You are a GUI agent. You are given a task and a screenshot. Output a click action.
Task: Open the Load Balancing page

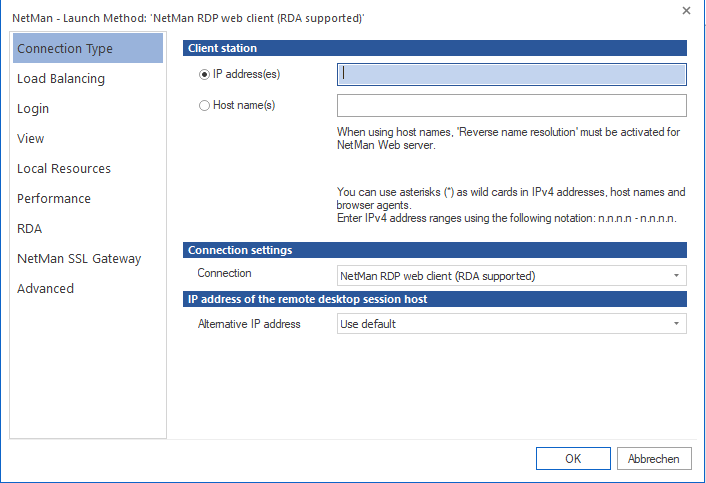(x=61, y=79)
